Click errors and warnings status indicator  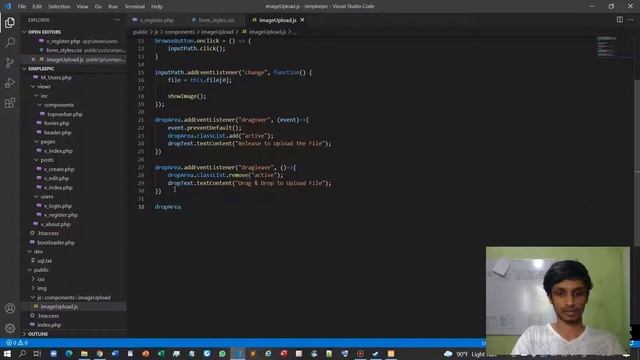(x=17, y=343)
